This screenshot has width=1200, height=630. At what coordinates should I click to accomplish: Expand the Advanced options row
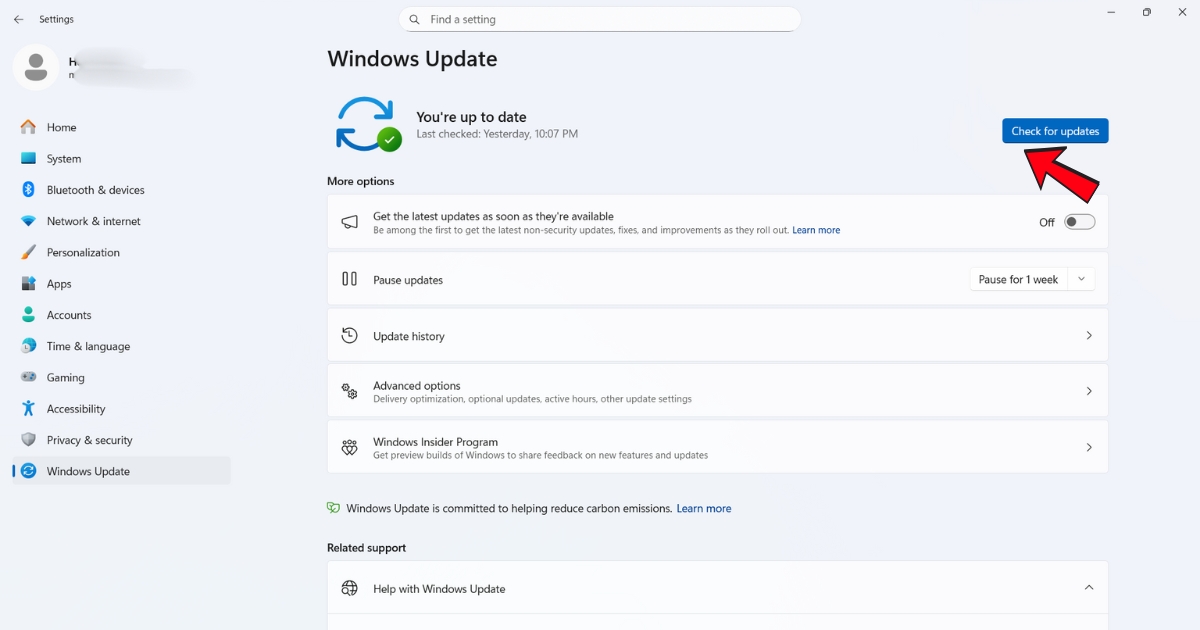tap(1089, 390)
